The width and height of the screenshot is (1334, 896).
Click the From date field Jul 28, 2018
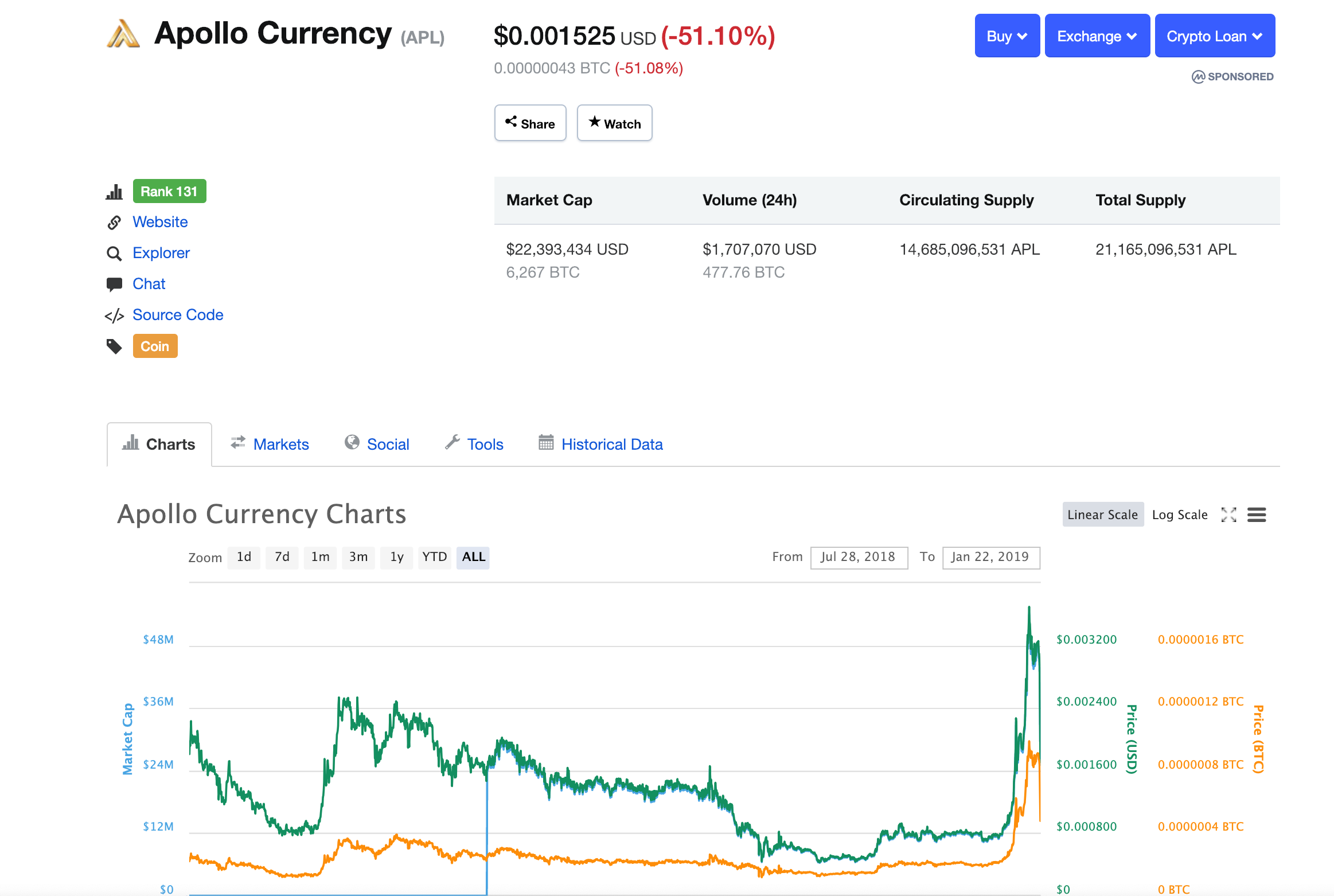pyautogui.click(x=859, y=558)
